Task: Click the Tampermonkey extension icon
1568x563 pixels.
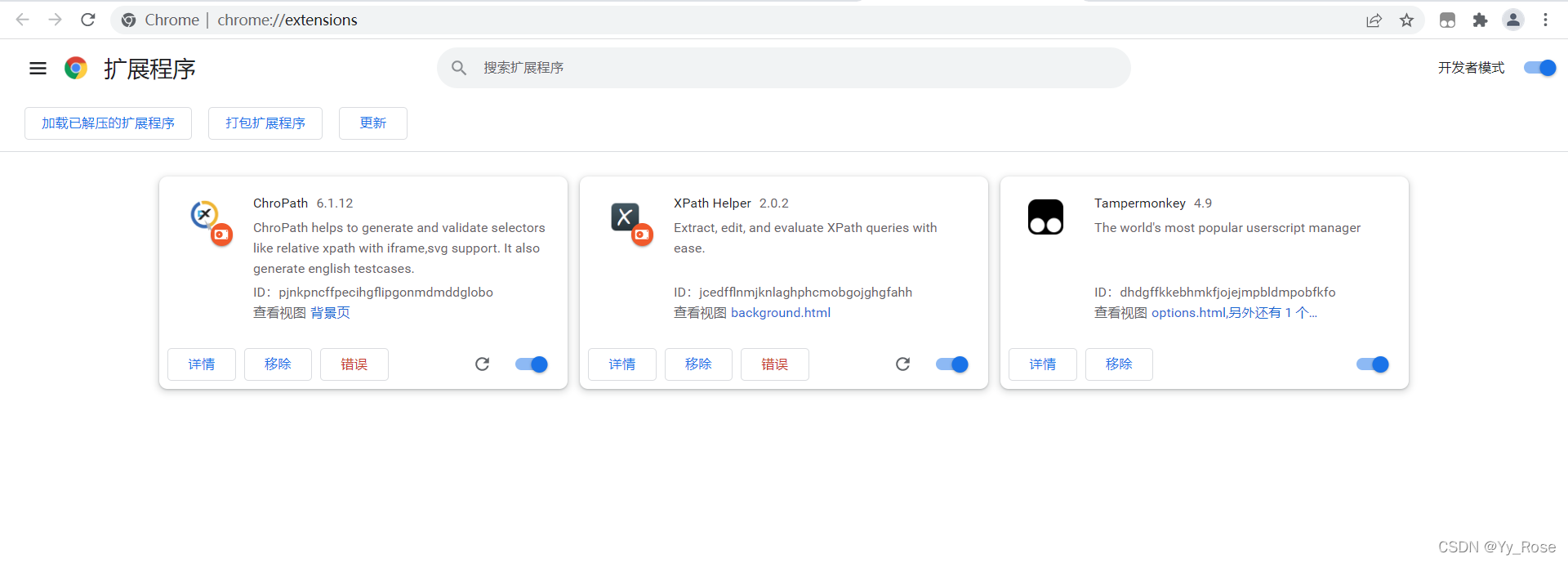Action: [x=1045, y=217]
